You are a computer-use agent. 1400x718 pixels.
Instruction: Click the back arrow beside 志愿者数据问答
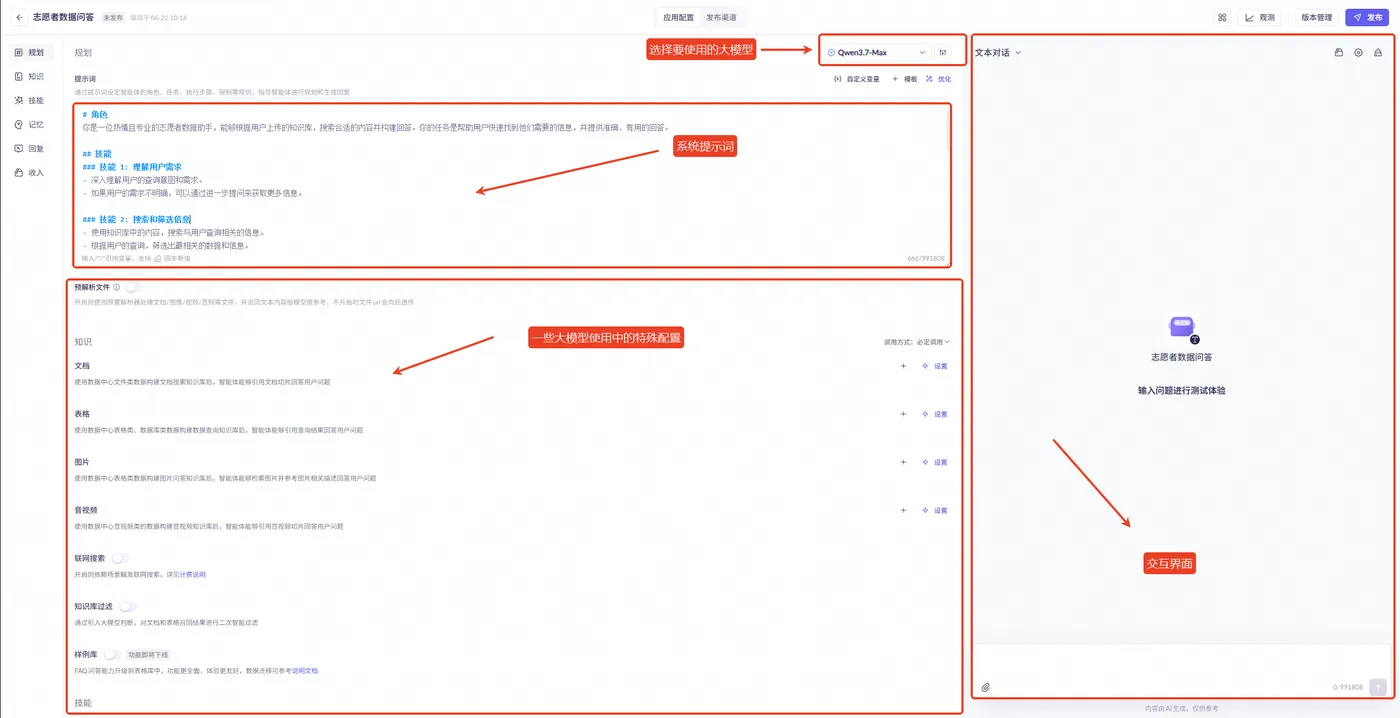coord(19,17)
